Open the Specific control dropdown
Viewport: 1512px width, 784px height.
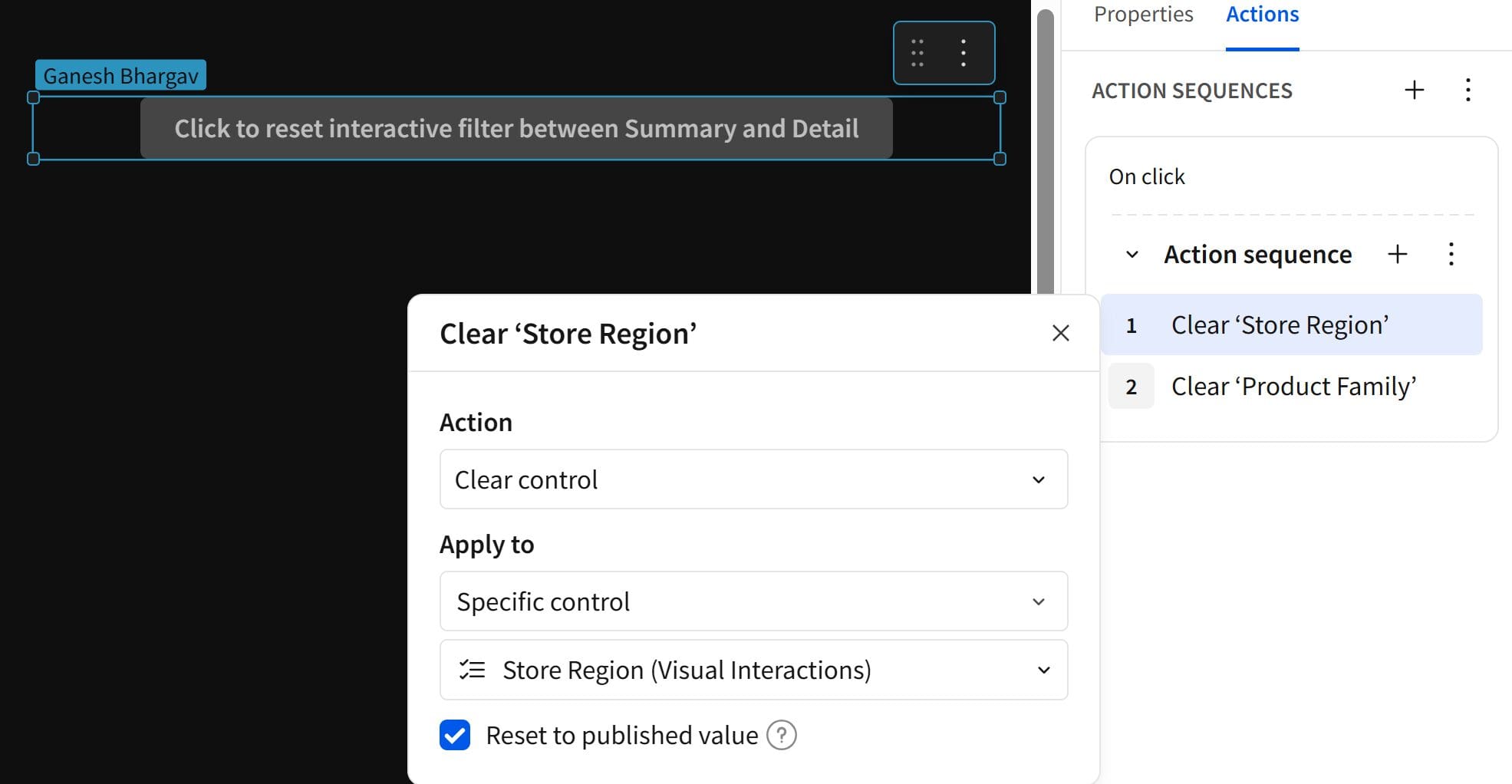coord(753,601)
